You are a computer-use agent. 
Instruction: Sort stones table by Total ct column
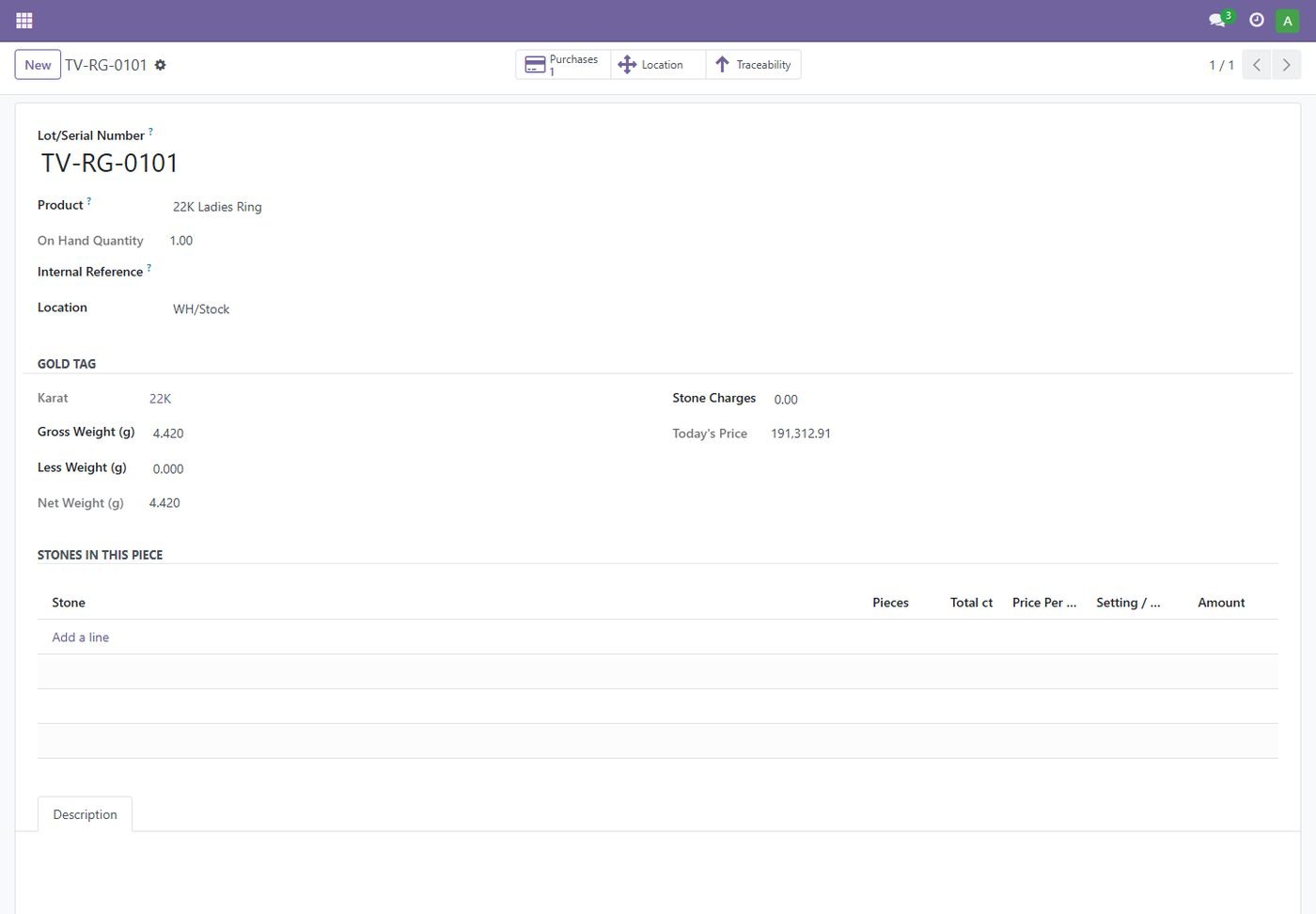[x=971, y=603]
